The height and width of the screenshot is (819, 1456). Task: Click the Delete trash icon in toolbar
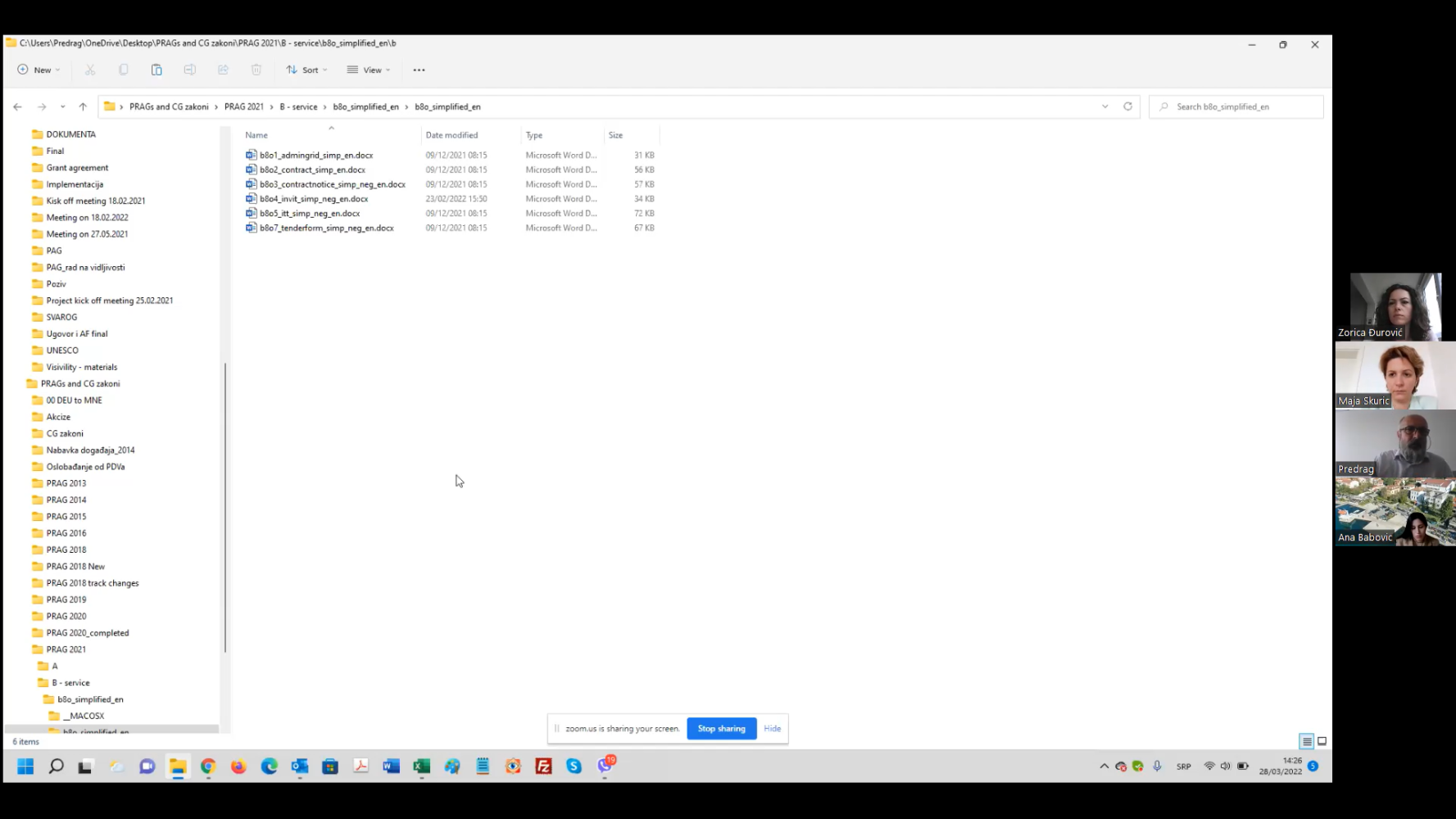[x=256, y=70]
